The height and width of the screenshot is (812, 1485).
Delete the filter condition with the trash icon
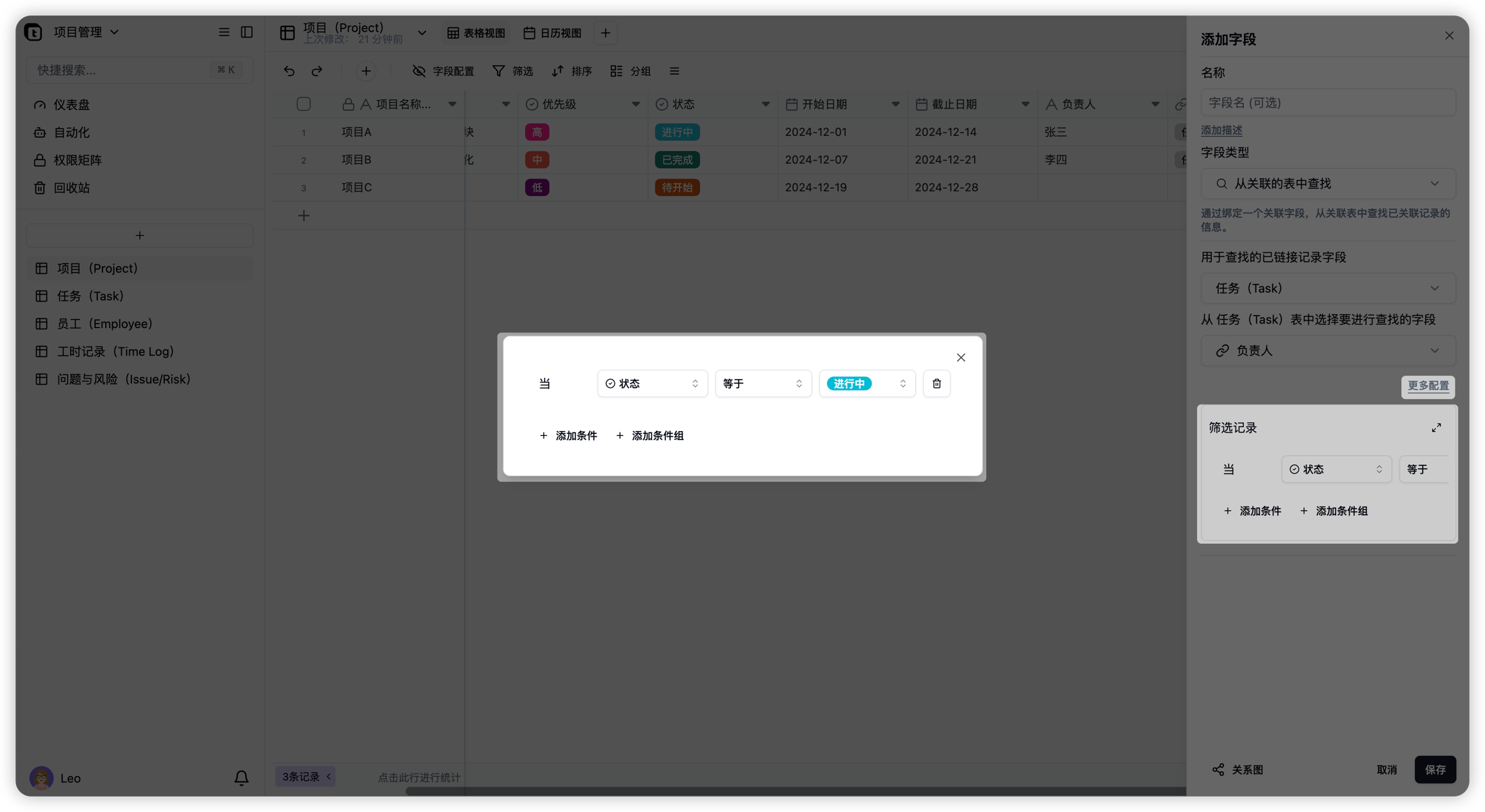pyautogui.click(x=937, y=383)
